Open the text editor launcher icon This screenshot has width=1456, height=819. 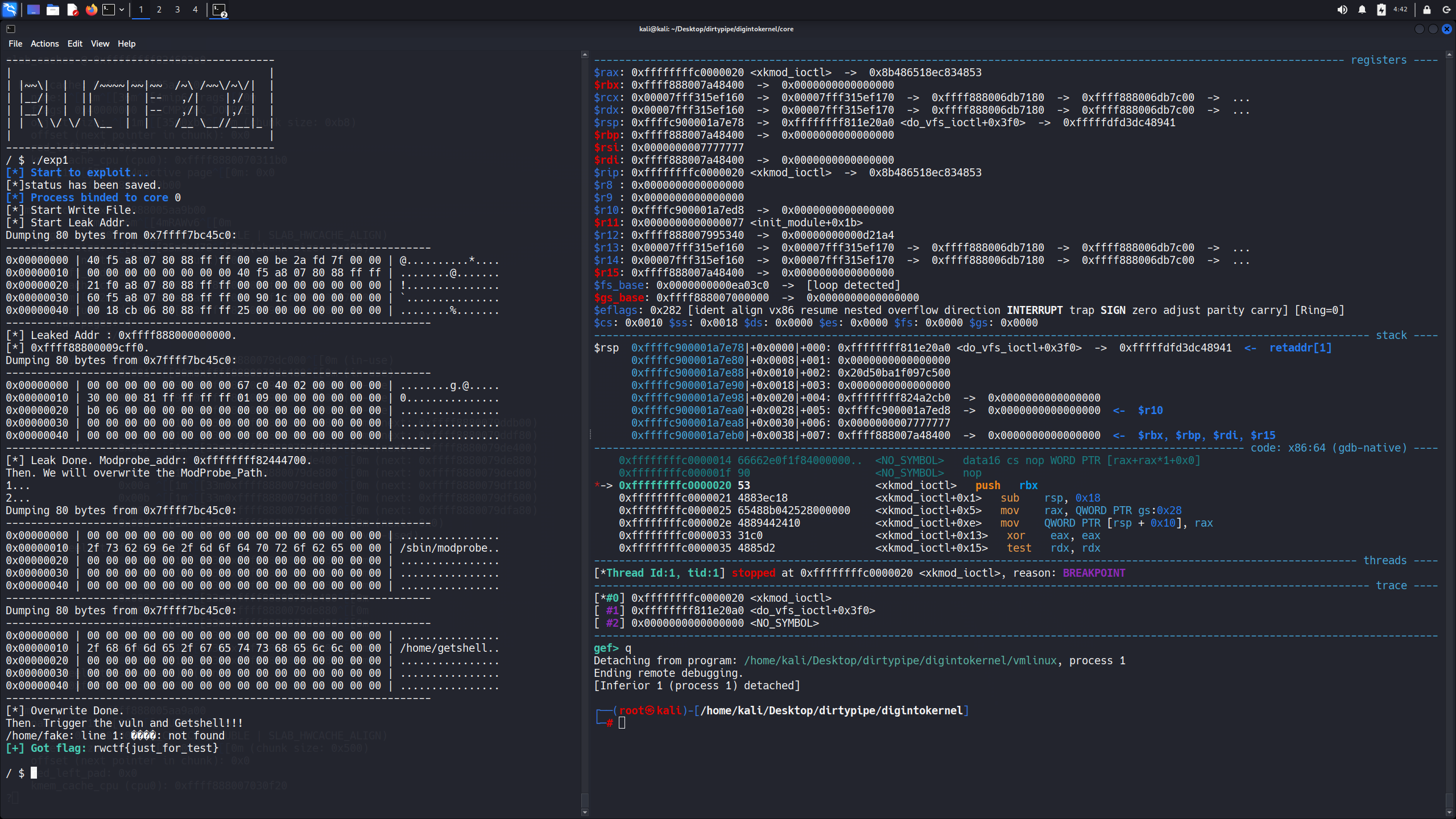(72, 10)
